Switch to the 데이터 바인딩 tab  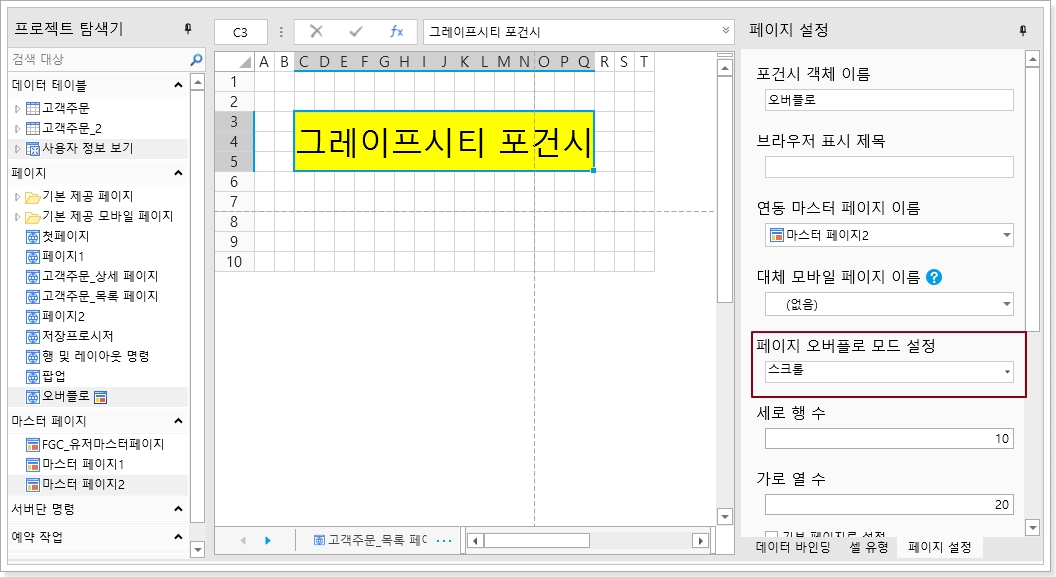pos(792,548)
